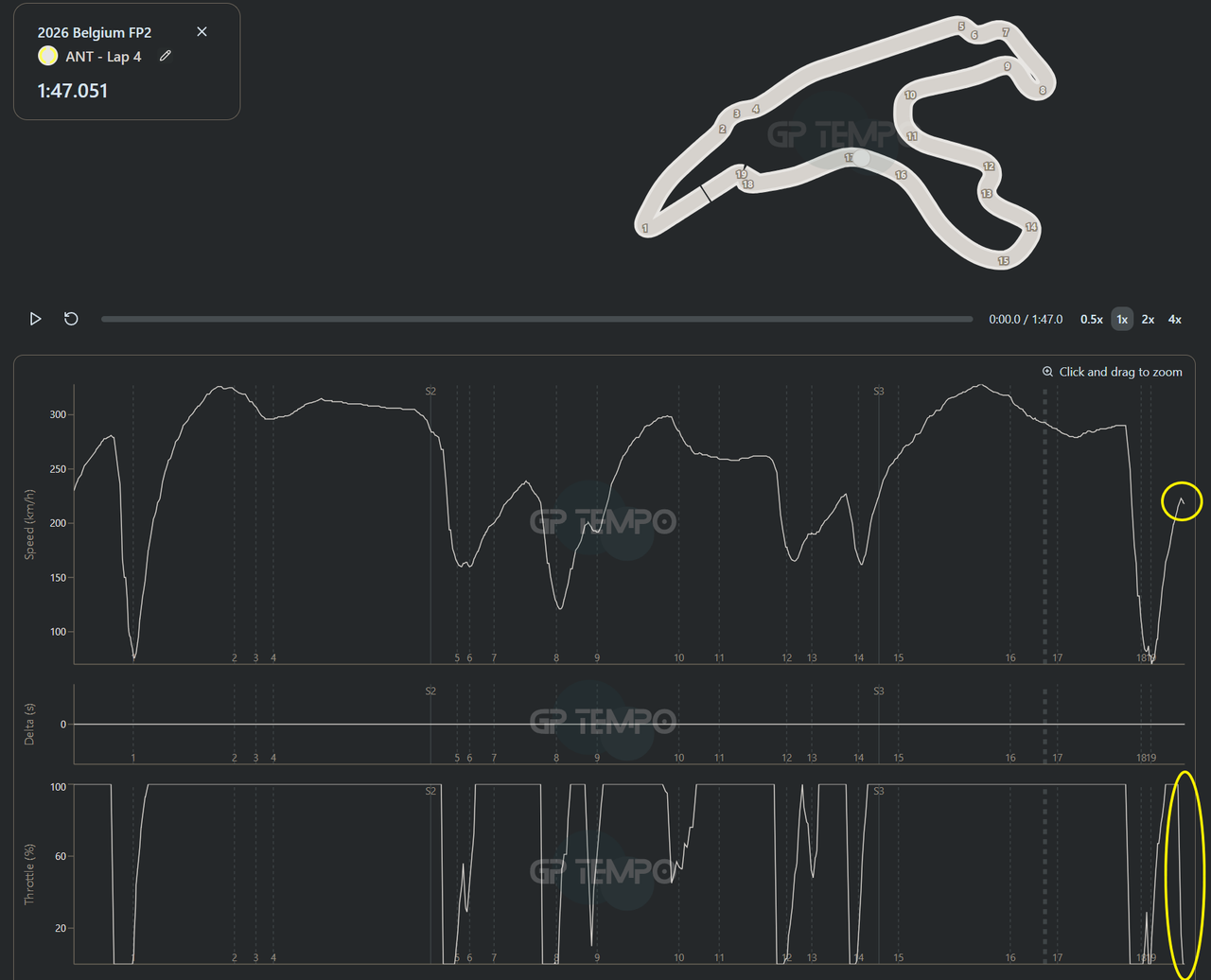Click the 1:47.051 lap time
The width and height of the screenshot is (1211, 980).
pos(73,91)
